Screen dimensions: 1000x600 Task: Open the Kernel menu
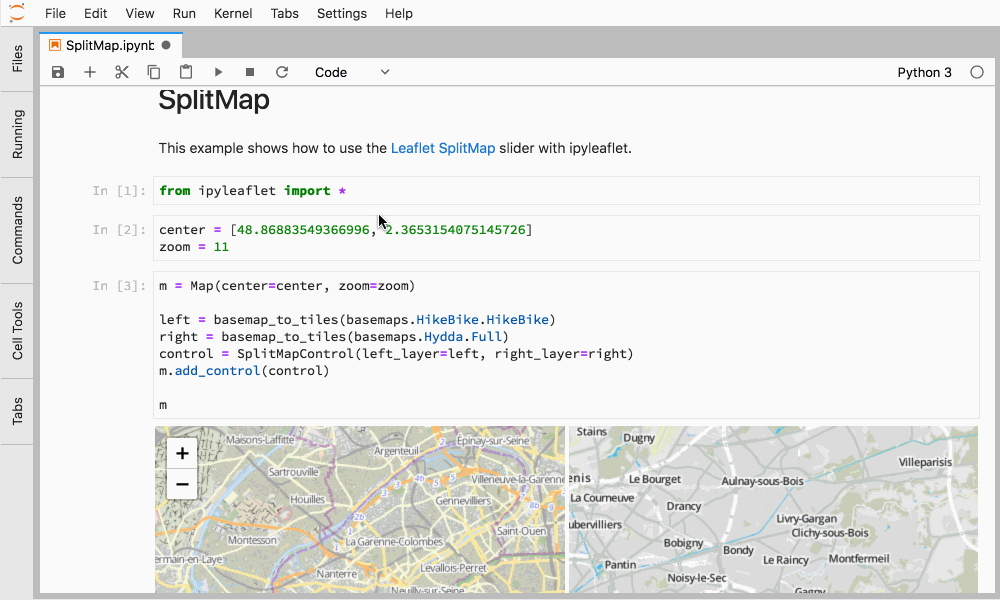click(x=232, y=13)
